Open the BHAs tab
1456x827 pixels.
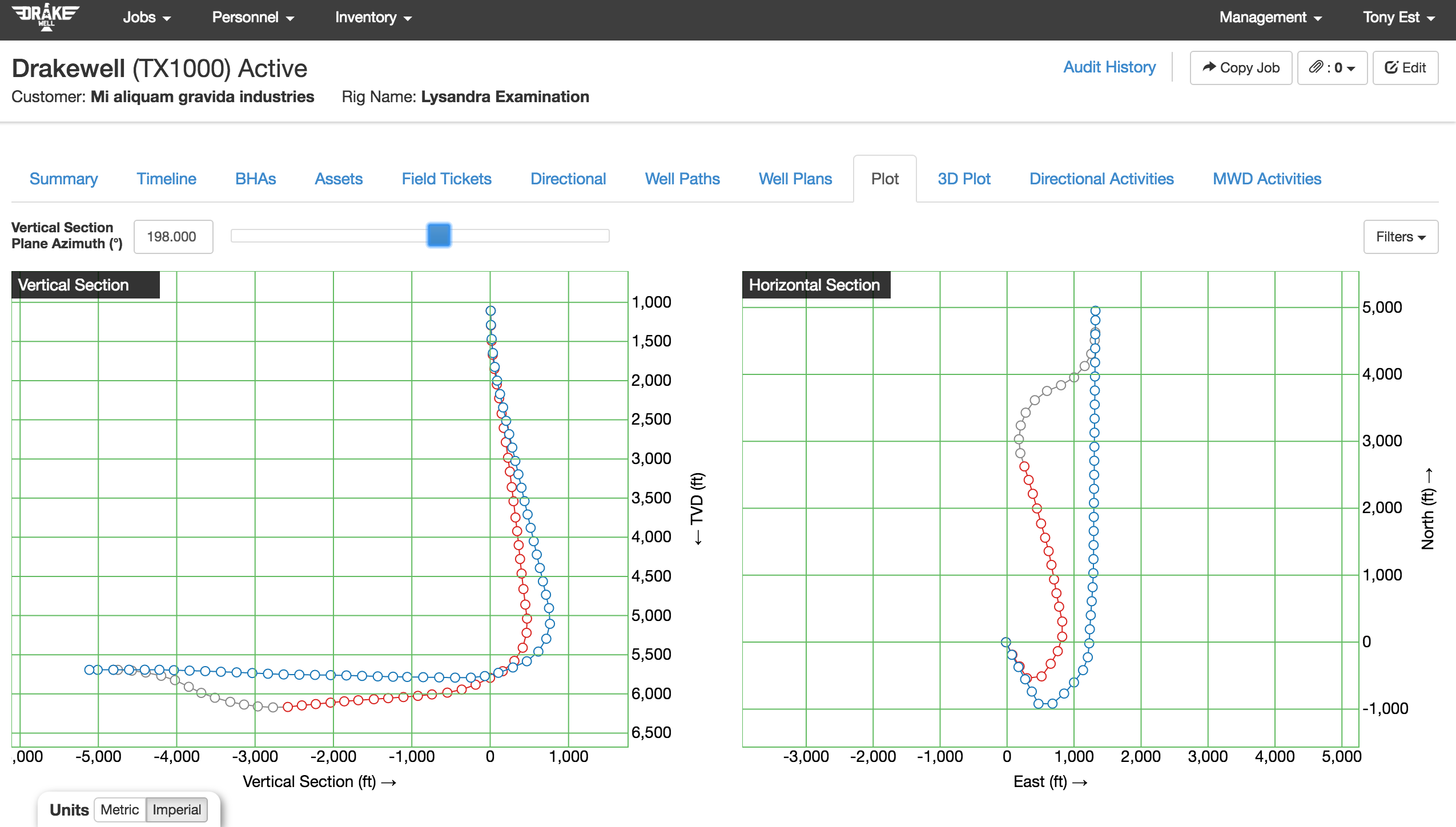click(x=255, y=179)
